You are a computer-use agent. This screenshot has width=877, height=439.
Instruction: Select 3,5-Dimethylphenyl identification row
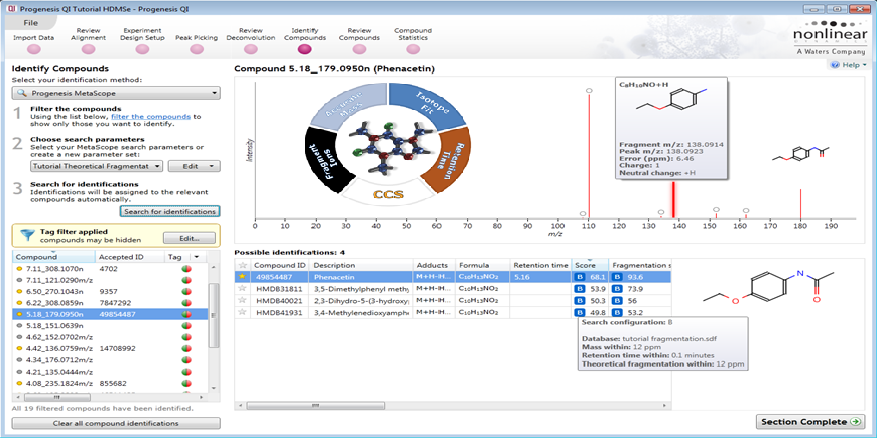[452, 289]
